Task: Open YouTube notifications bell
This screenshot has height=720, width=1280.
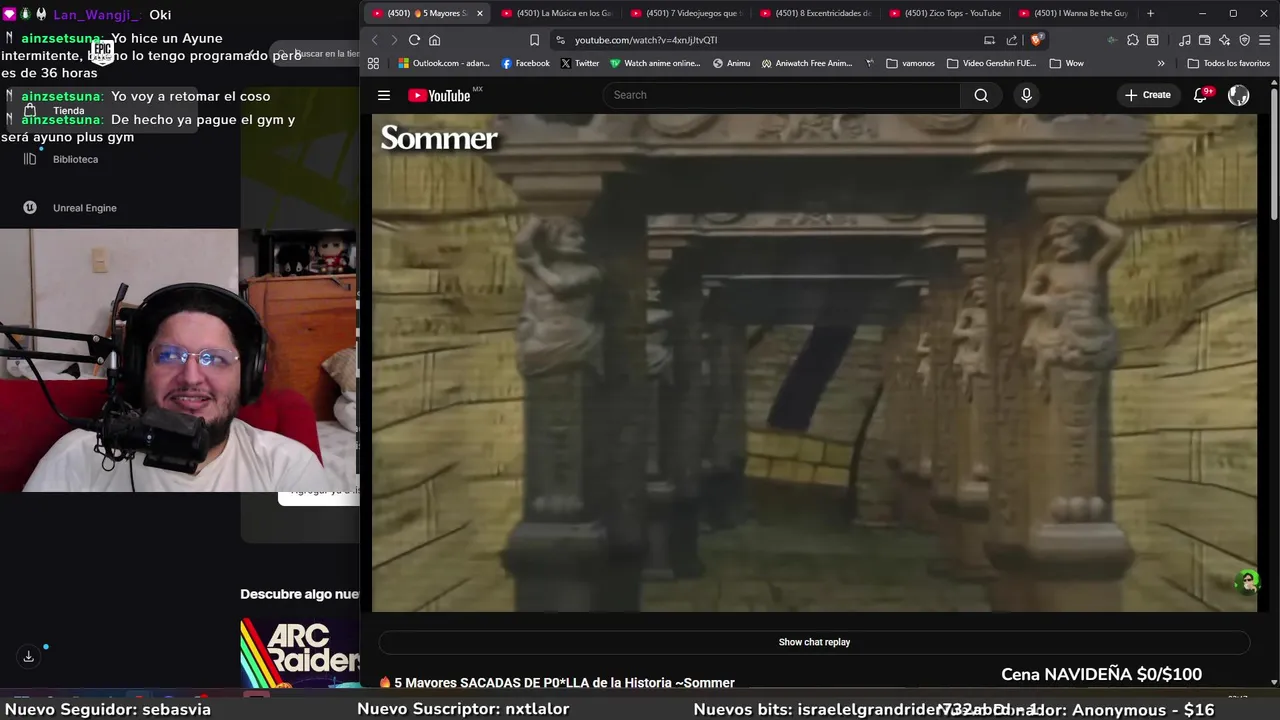Action: click(x=1201, y=95)
